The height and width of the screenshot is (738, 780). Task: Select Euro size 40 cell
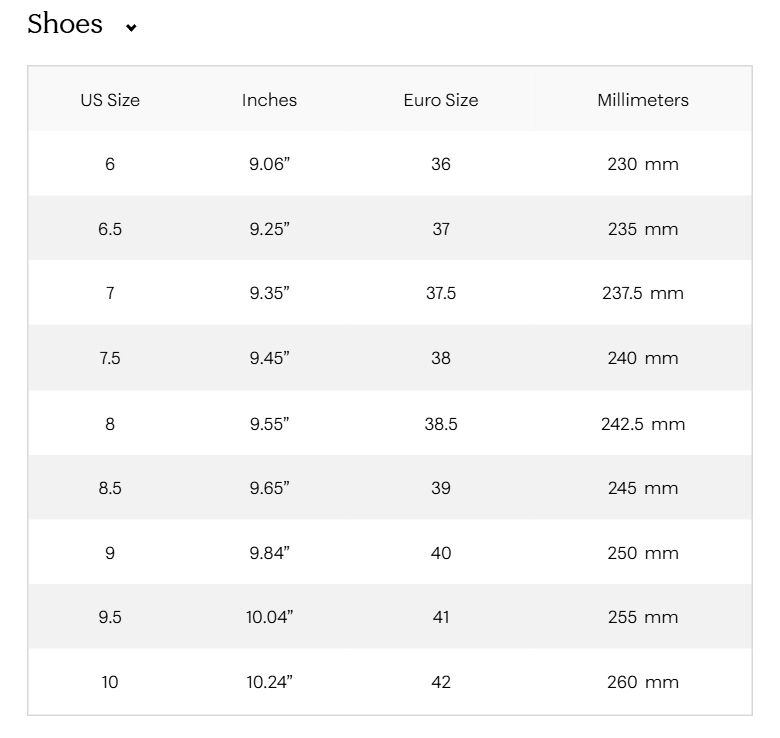point(441,553)
